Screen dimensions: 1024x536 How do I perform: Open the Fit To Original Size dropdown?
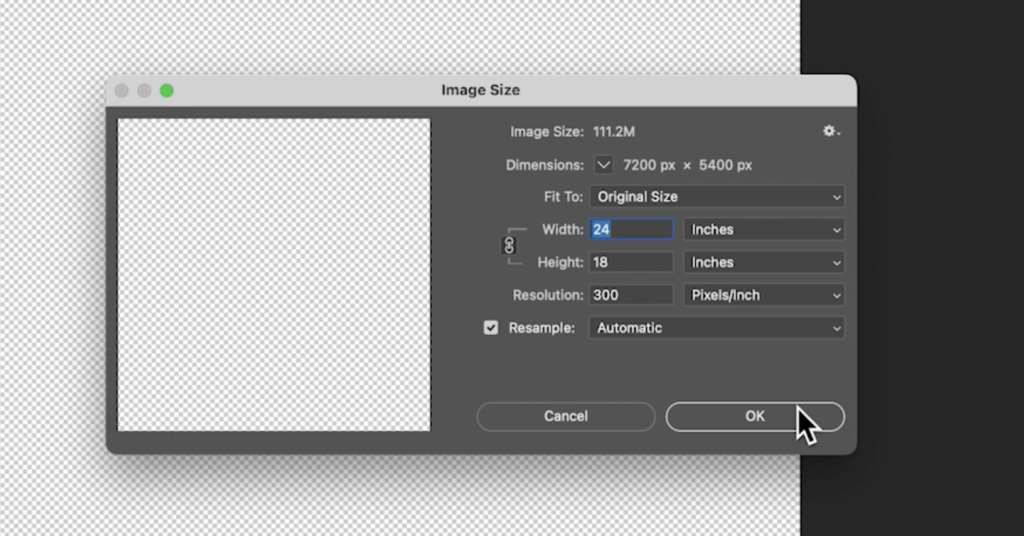pos(717,197)
